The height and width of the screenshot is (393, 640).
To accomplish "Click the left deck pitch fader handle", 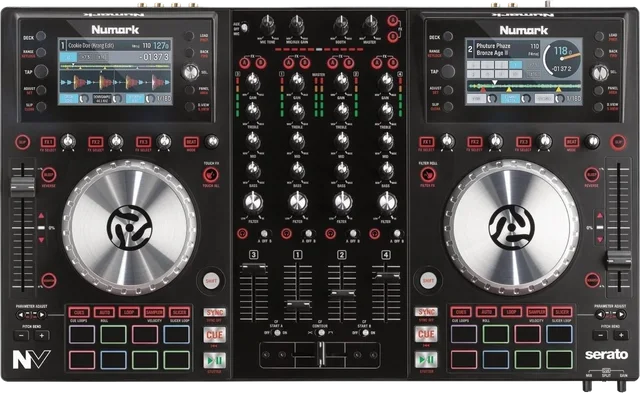I will 23,187.
